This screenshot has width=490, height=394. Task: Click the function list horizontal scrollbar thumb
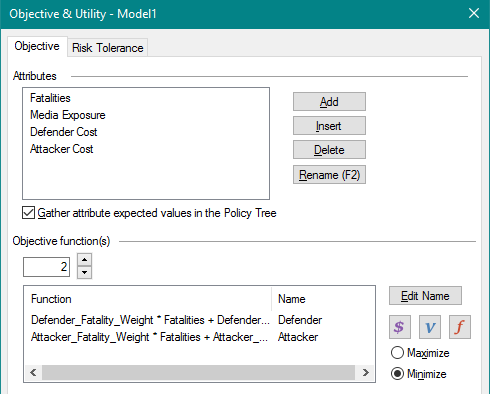(198, 372)
